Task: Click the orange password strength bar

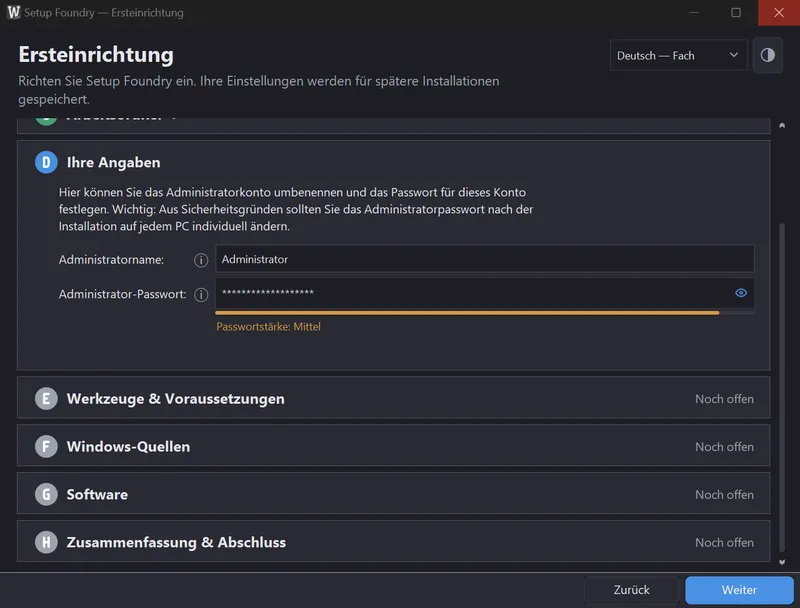Action: [x=467, y=313]
